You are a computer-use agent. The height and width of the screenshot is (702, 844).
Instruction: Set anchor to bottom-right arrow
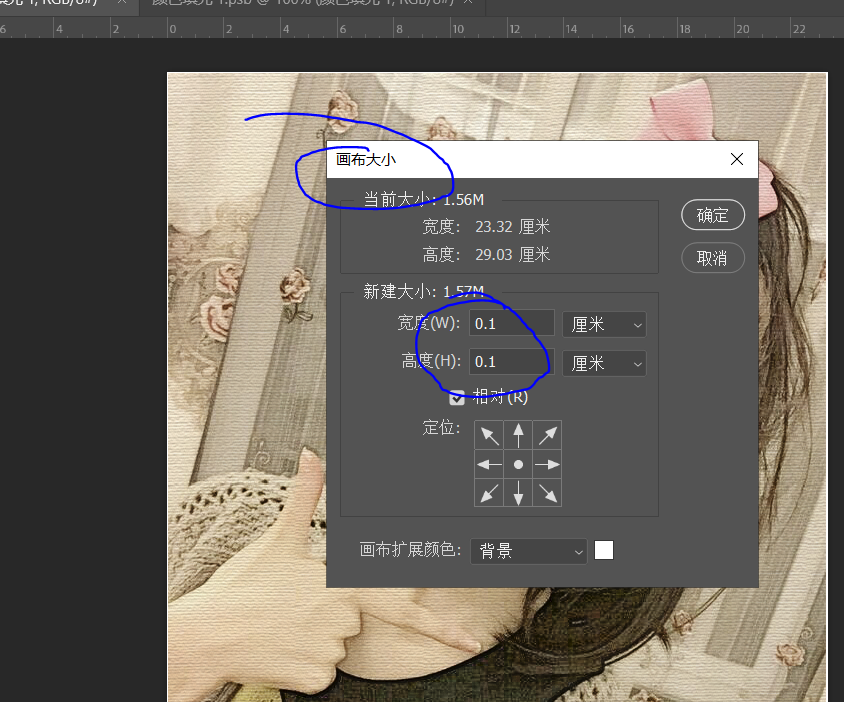point(547,493)
